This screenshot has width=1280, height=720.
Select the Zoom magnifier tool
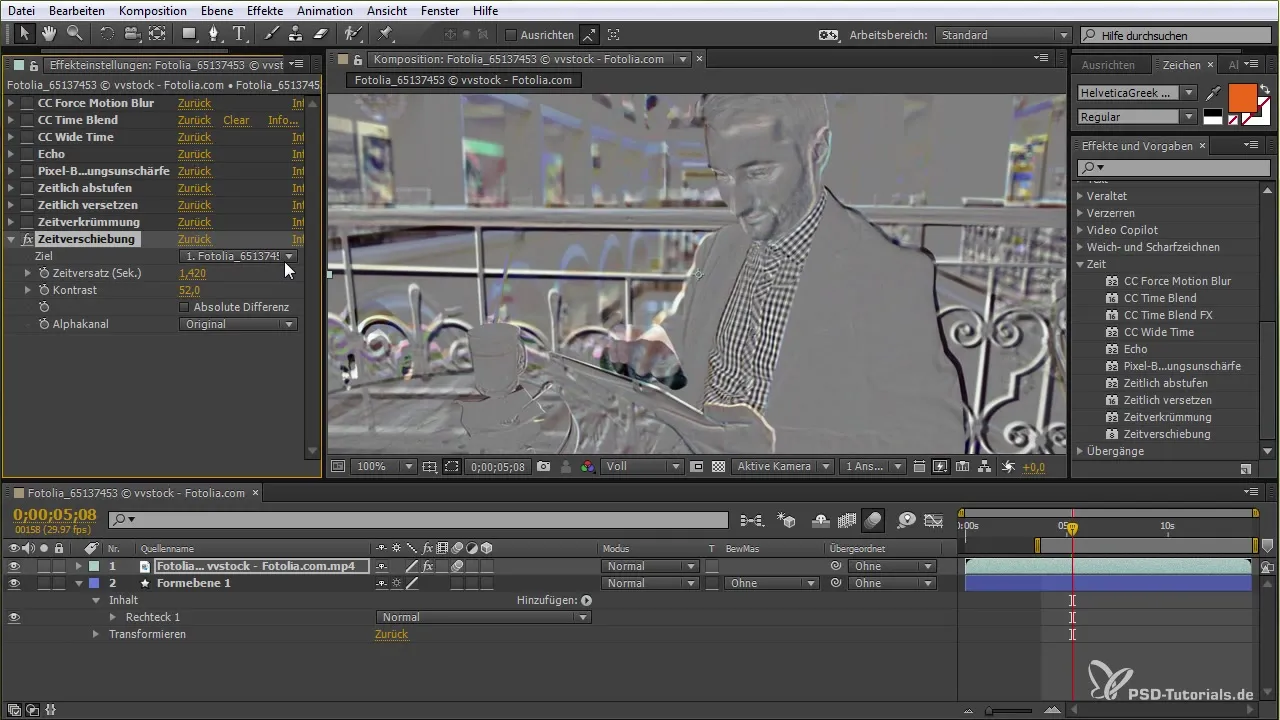coord(74,34)
